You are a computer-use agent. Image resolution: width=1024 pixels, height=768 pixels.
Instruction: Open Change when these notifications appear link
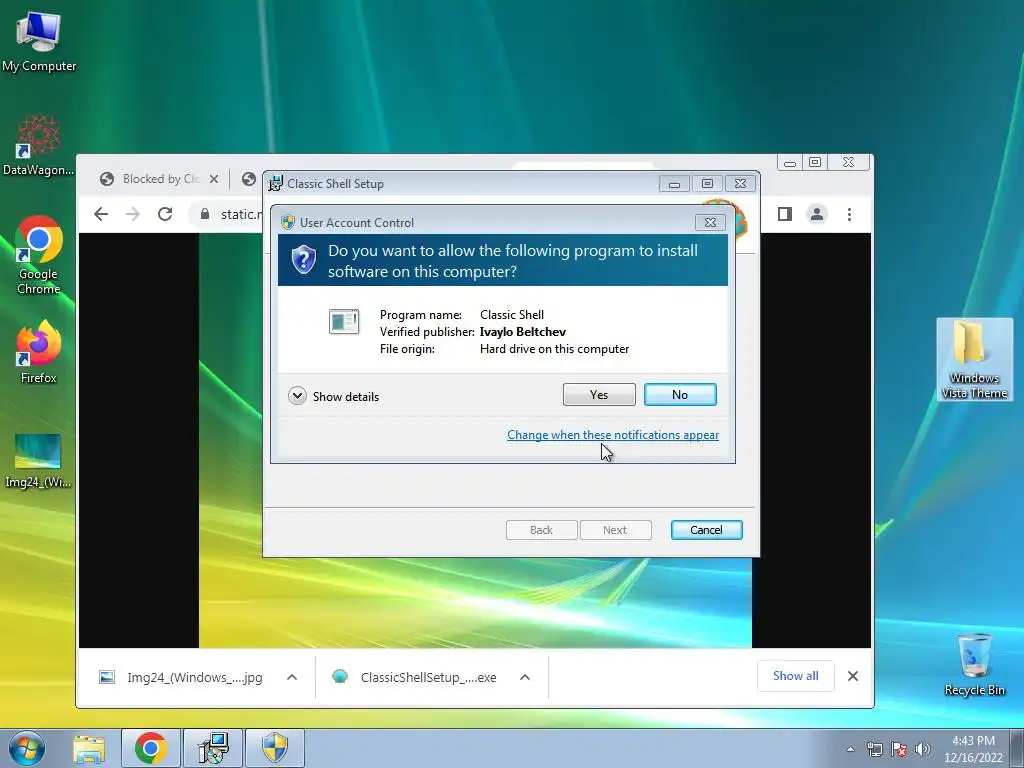tap(613, 435)
